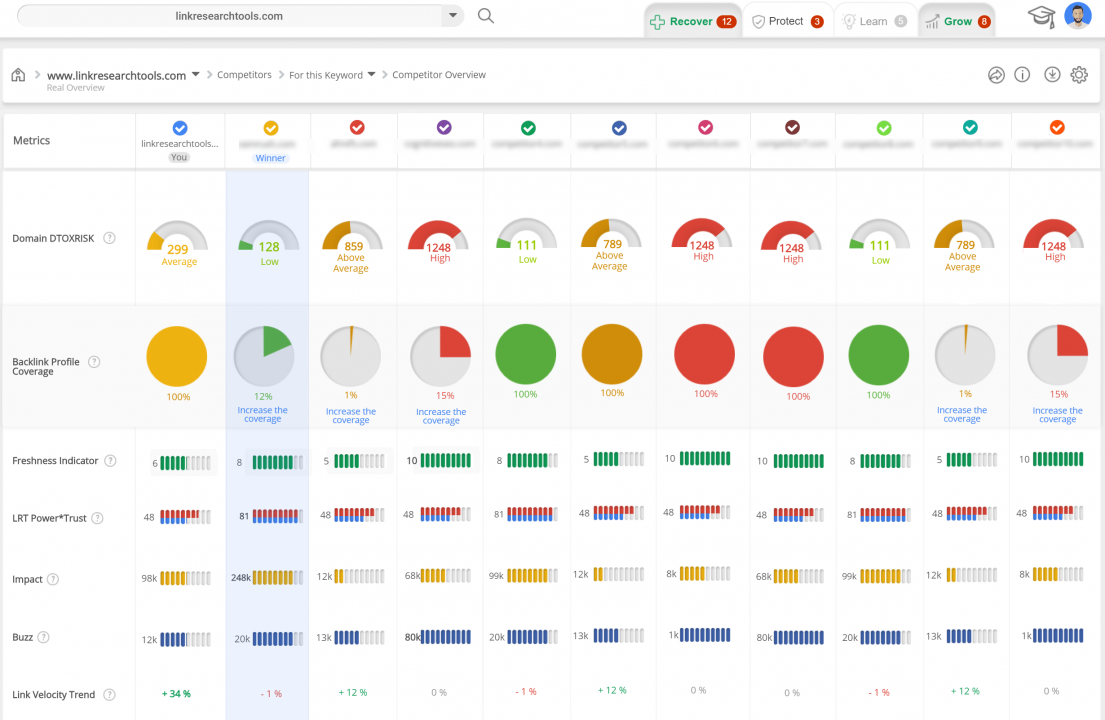The width and height of the screenshot is (1105, 720).
Task: Click the Impact row label
Action: [x=27, y=579]
